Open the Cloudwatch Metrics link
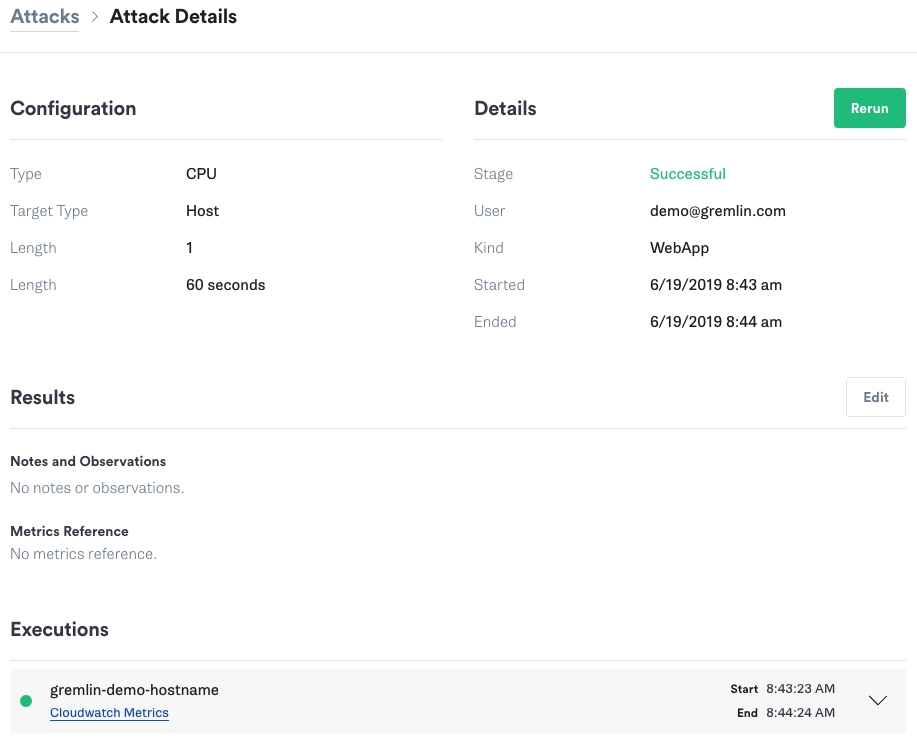Screen dimensions: 917x747 click(109, 712)
